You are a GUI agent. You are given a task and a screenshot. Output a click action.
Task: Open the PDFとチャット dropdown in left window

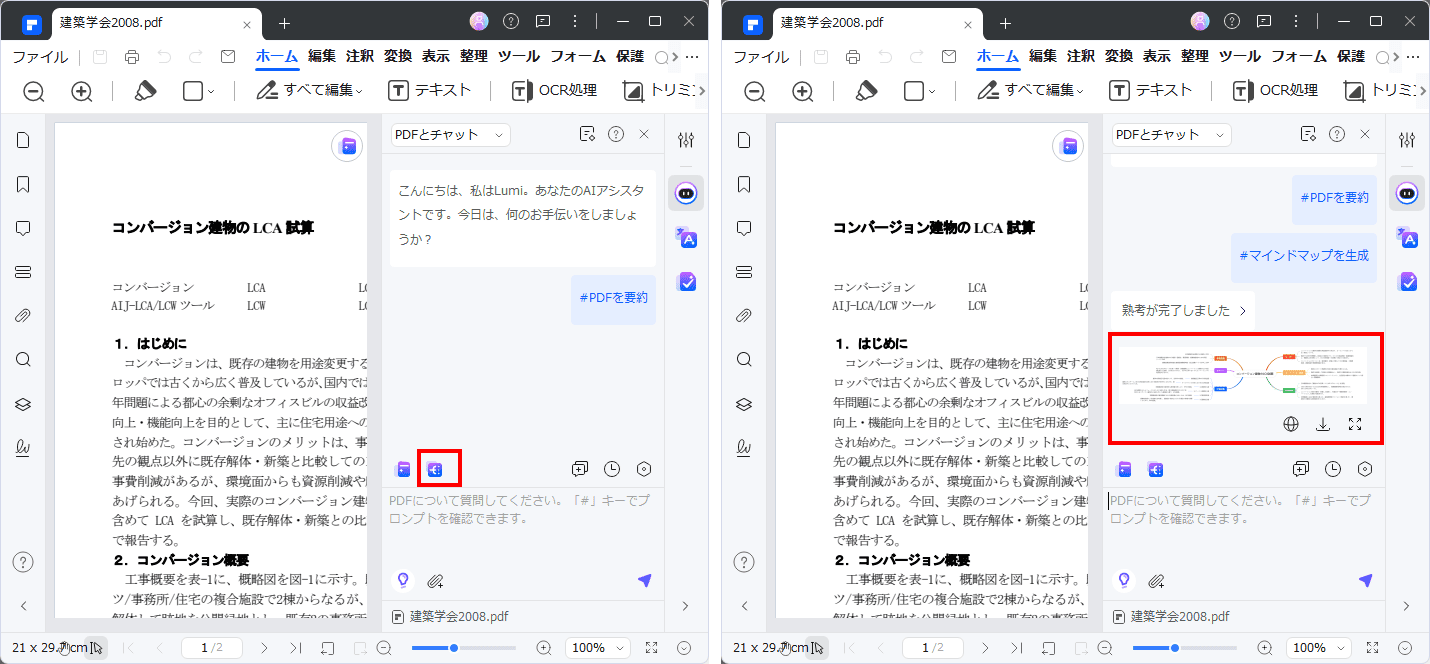tap(450, 134)
